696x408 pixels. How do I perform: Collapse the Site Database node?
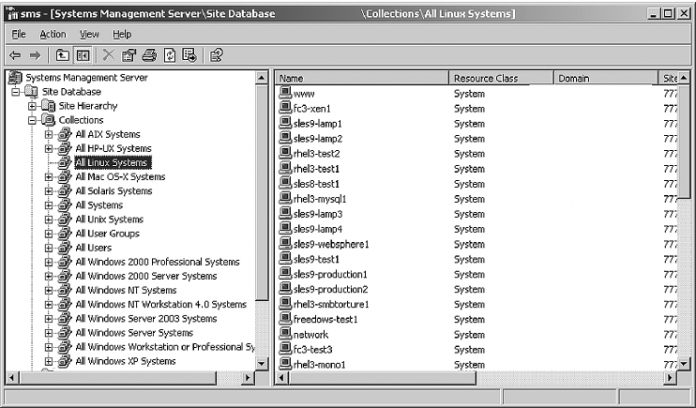click(16, 92)
